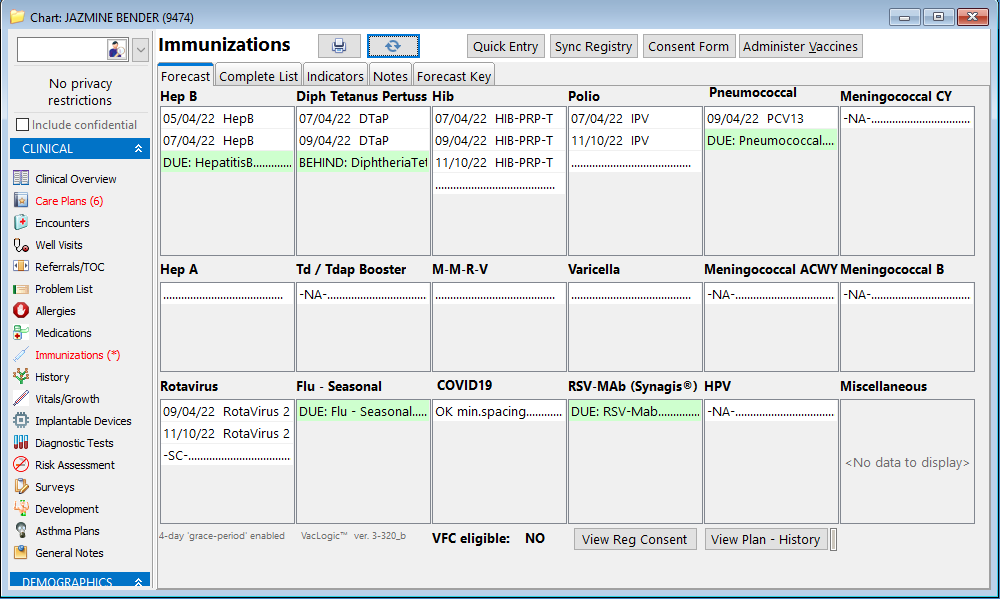Open the patient search dropdown arrow

click(x=140, y=50)
